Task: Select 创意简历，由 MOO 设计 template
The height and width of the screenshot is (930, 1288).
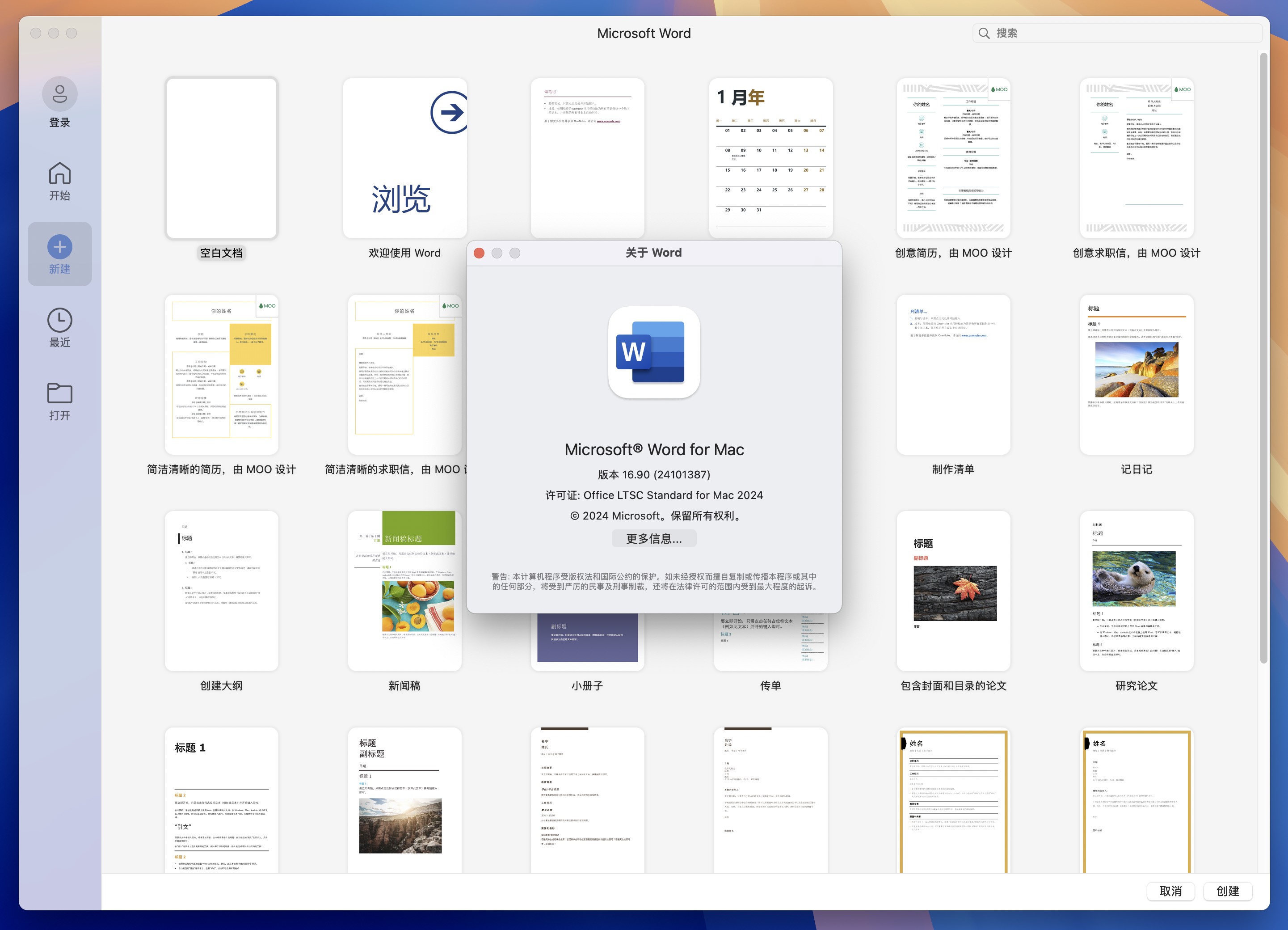Action: (x=954, y=159)
